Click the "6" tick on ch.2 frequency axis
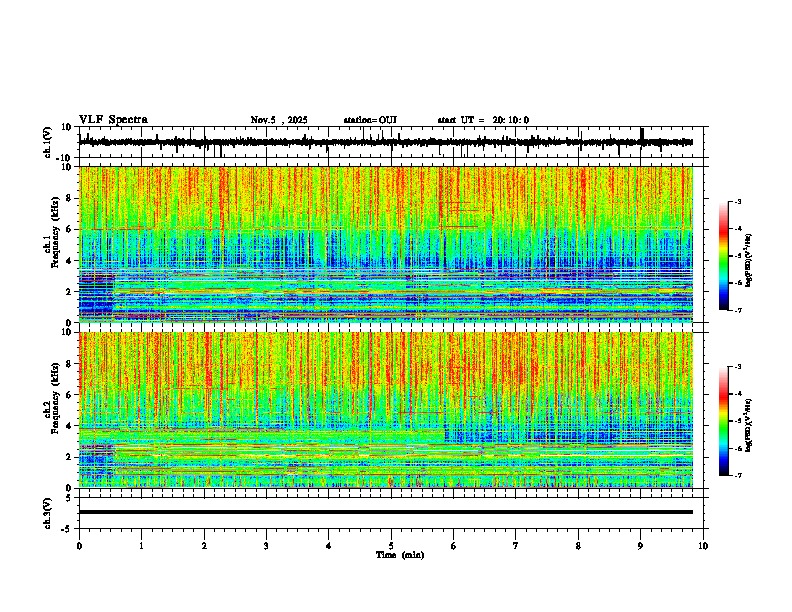 point(69,395)
